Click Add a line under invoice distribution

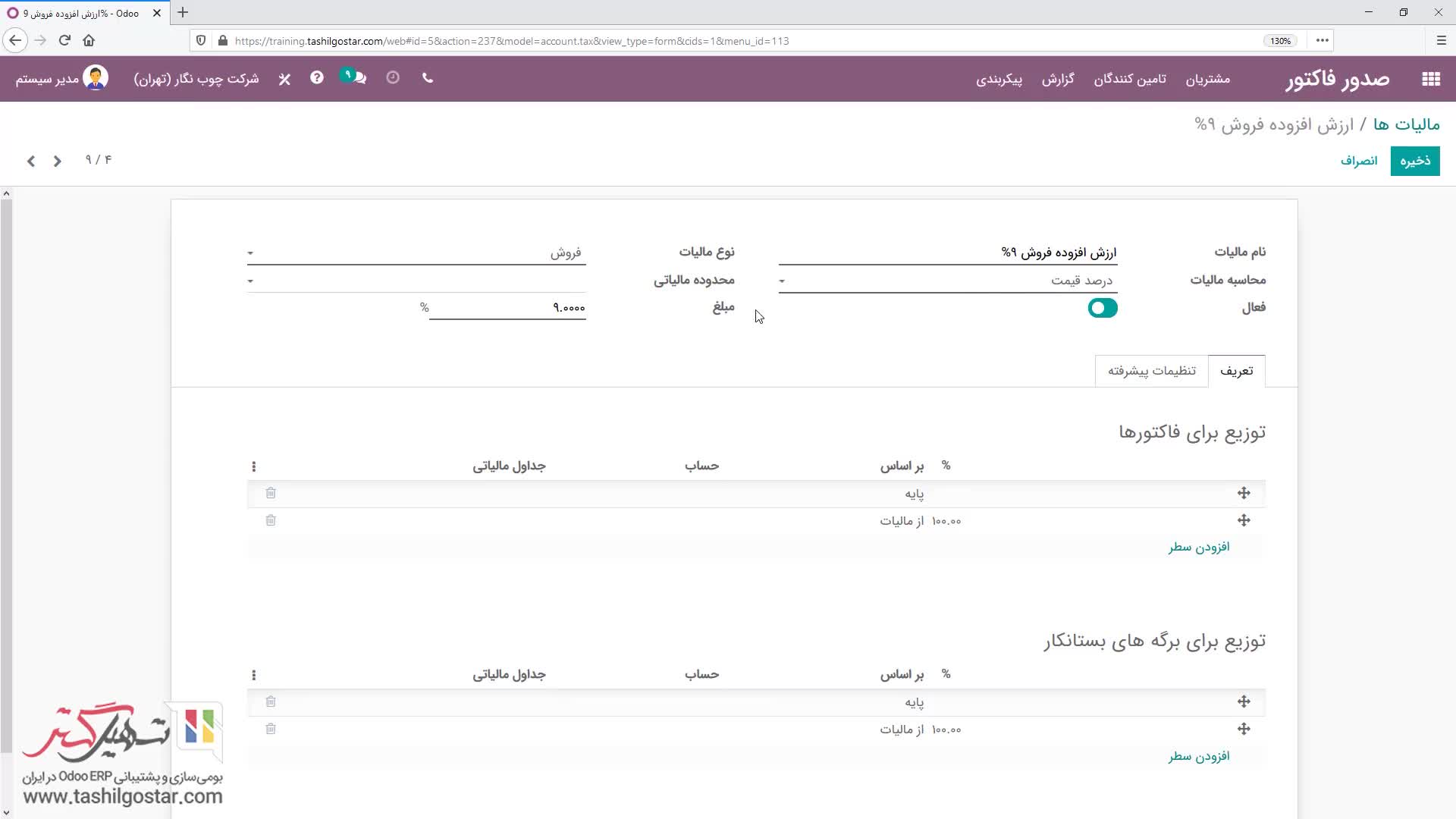pos(1198,548)
